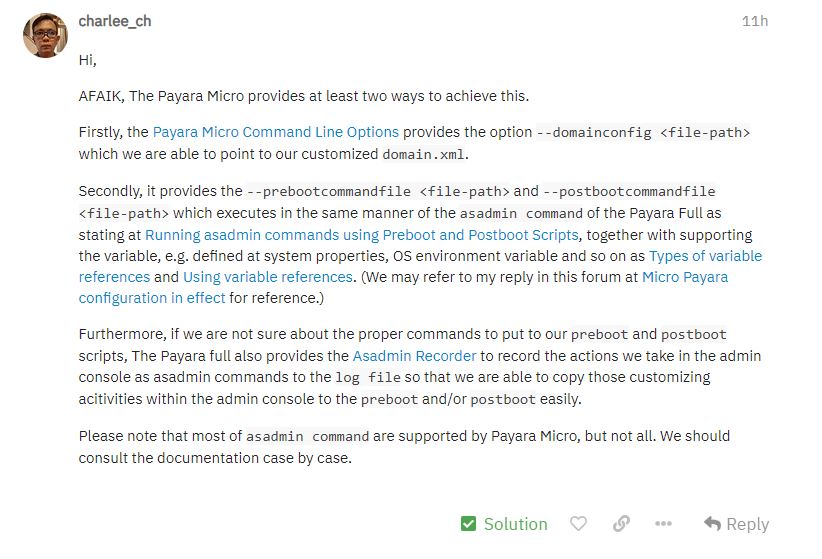This screenshot has height=559, width=822.
Task: Toggle the Solution checkbox on the post
Action: [x=469, y=524]
